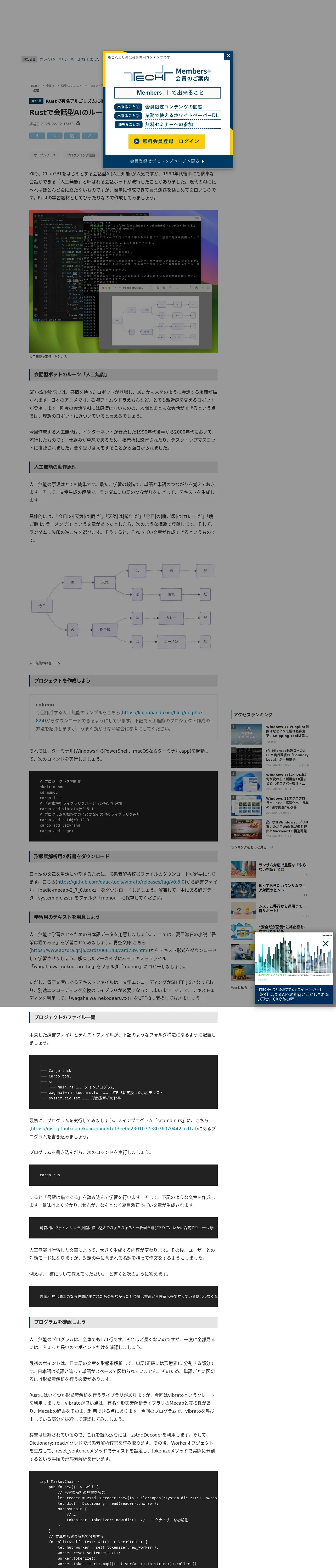Viewport: 336px width, 1568px height.
Task: Follow 会員登録せずにトップページへ戻る link
Action: pyautogui.click(x=167, y=161)
